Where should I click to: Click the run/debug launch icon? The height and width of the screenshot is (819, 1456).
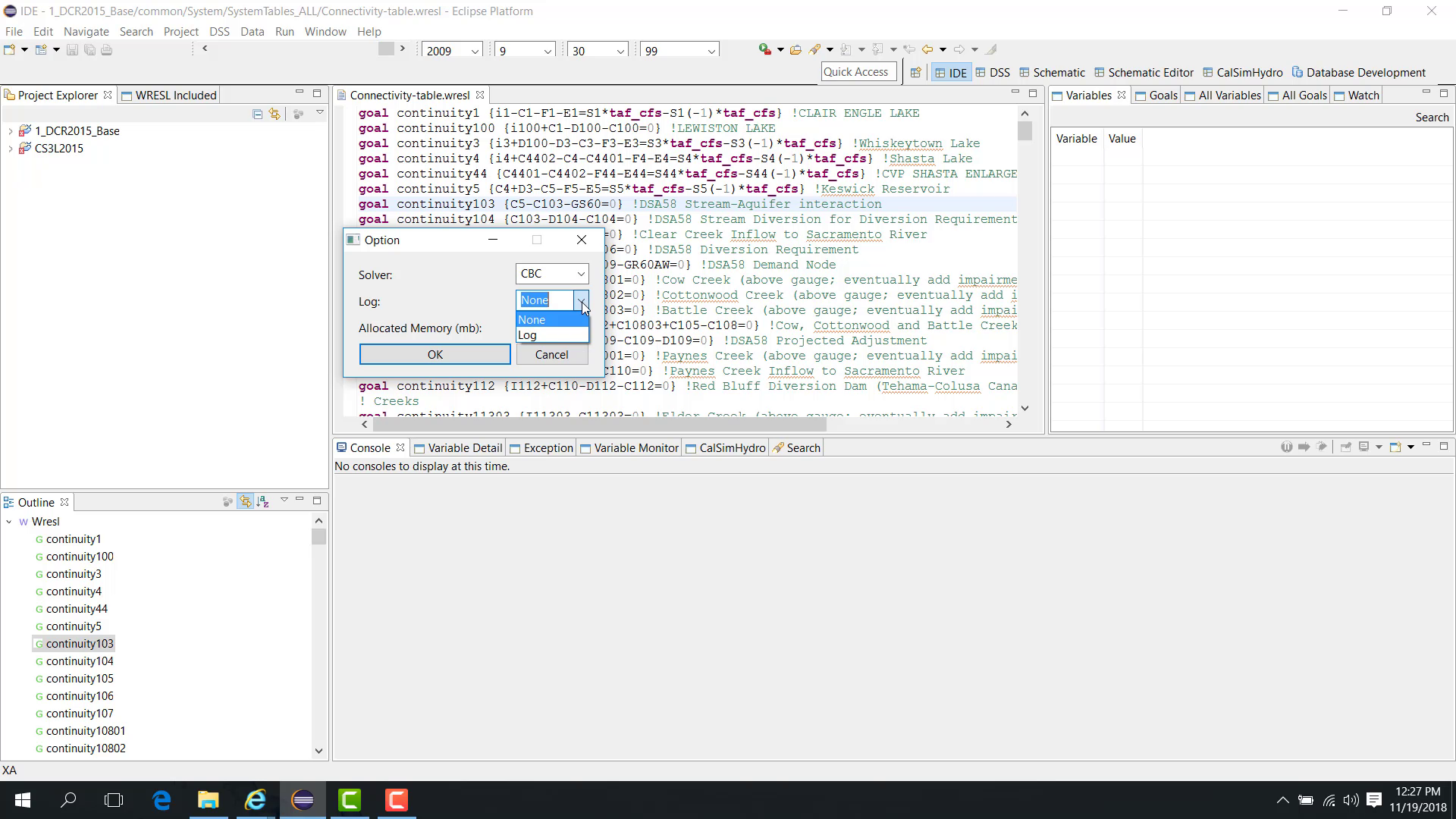[x=764, y=49]
